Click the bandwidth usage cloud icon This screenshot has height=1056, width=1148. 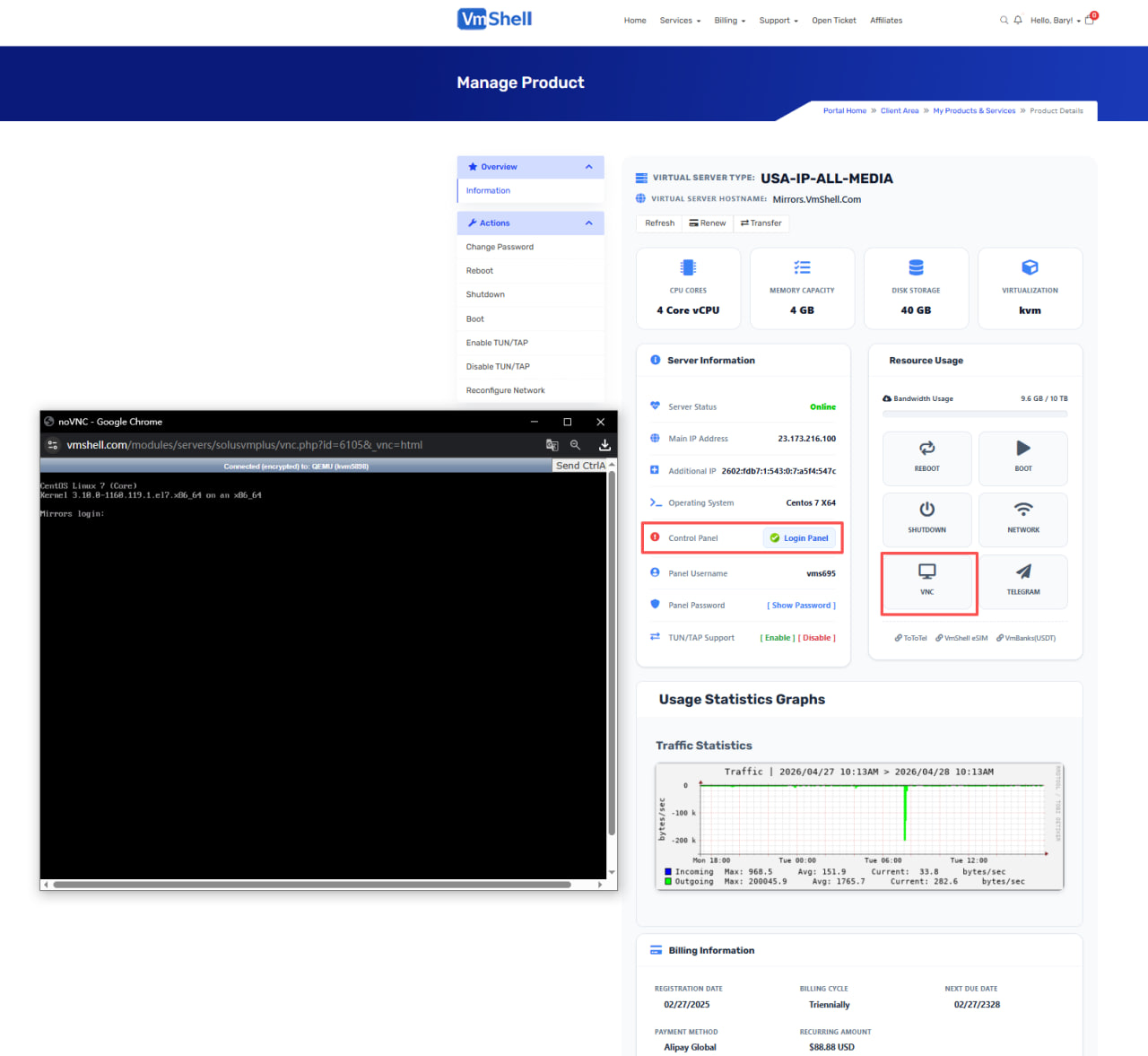tap(886, 398)
